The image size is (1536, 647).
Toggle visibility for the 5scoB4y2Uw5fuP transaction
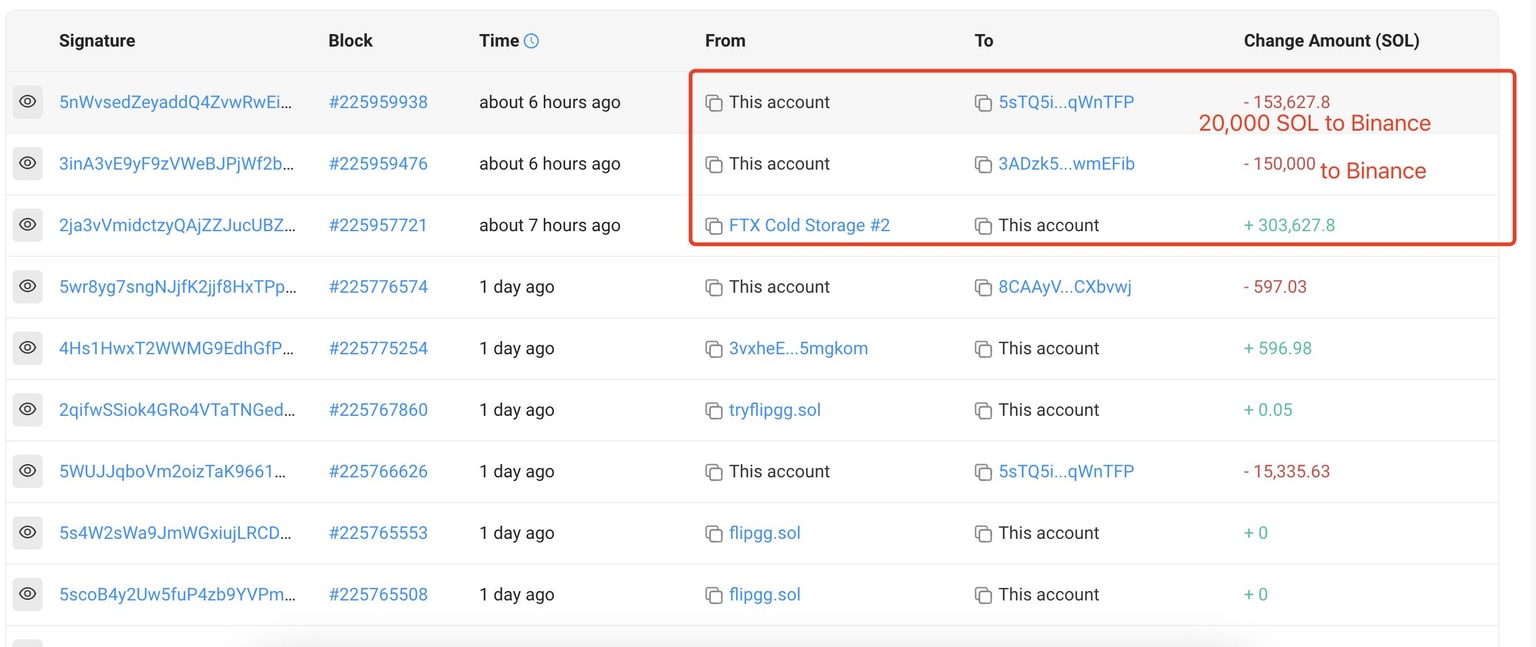27,594
